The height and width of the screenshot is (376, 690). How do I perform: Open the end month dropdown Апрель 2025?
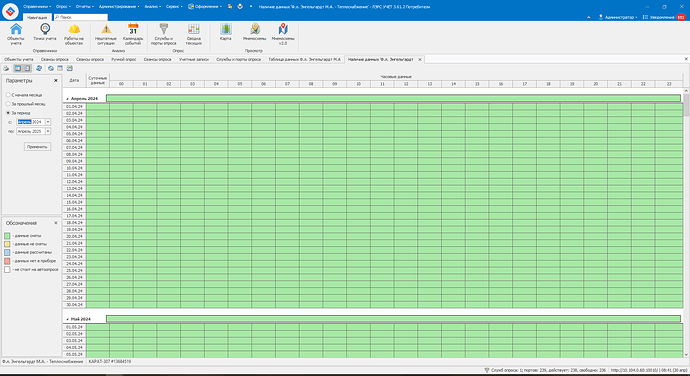coord(48,131)
